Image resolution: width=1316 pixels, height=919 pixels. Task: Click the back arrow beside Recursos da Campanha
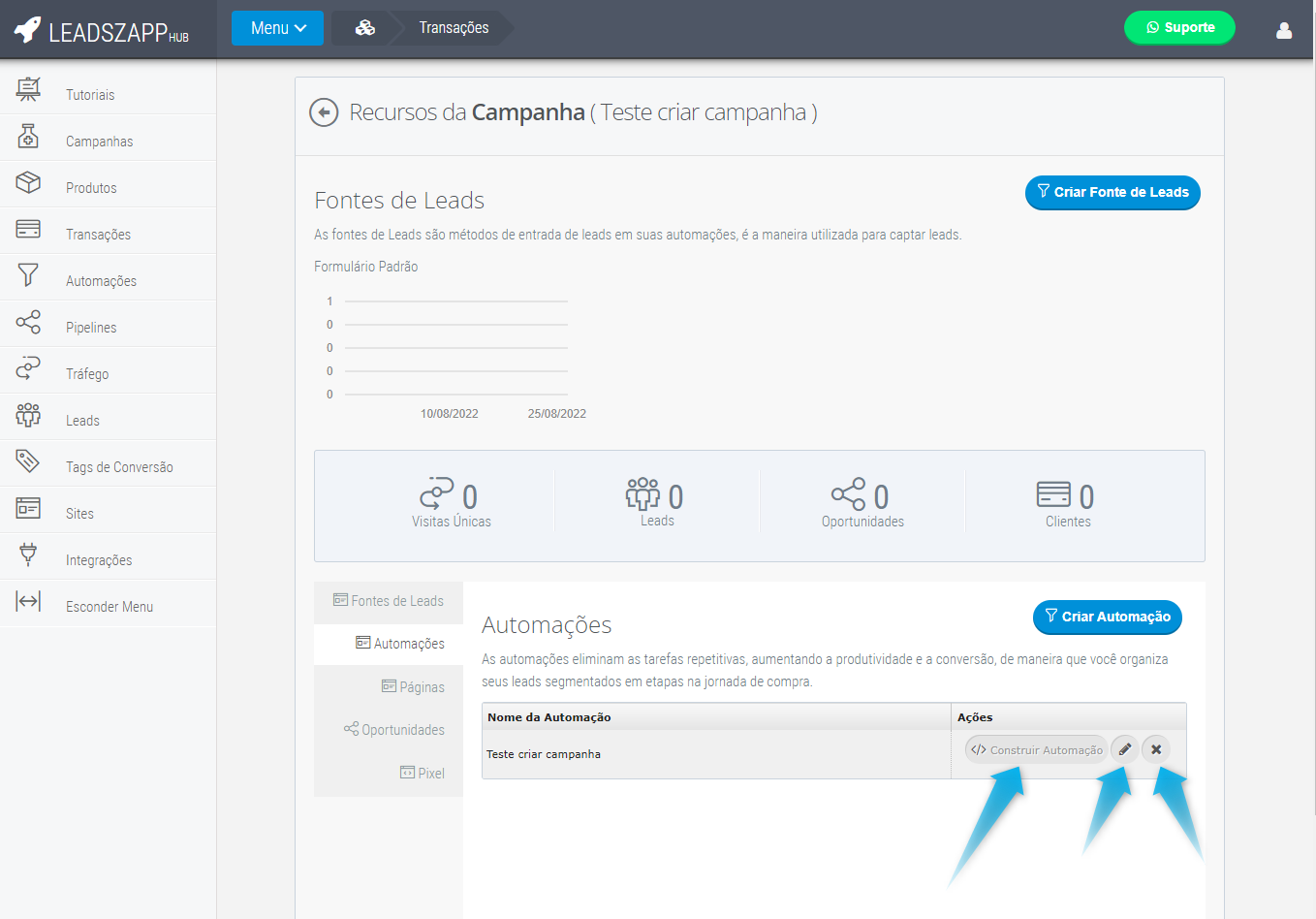[x=324, y=112]
